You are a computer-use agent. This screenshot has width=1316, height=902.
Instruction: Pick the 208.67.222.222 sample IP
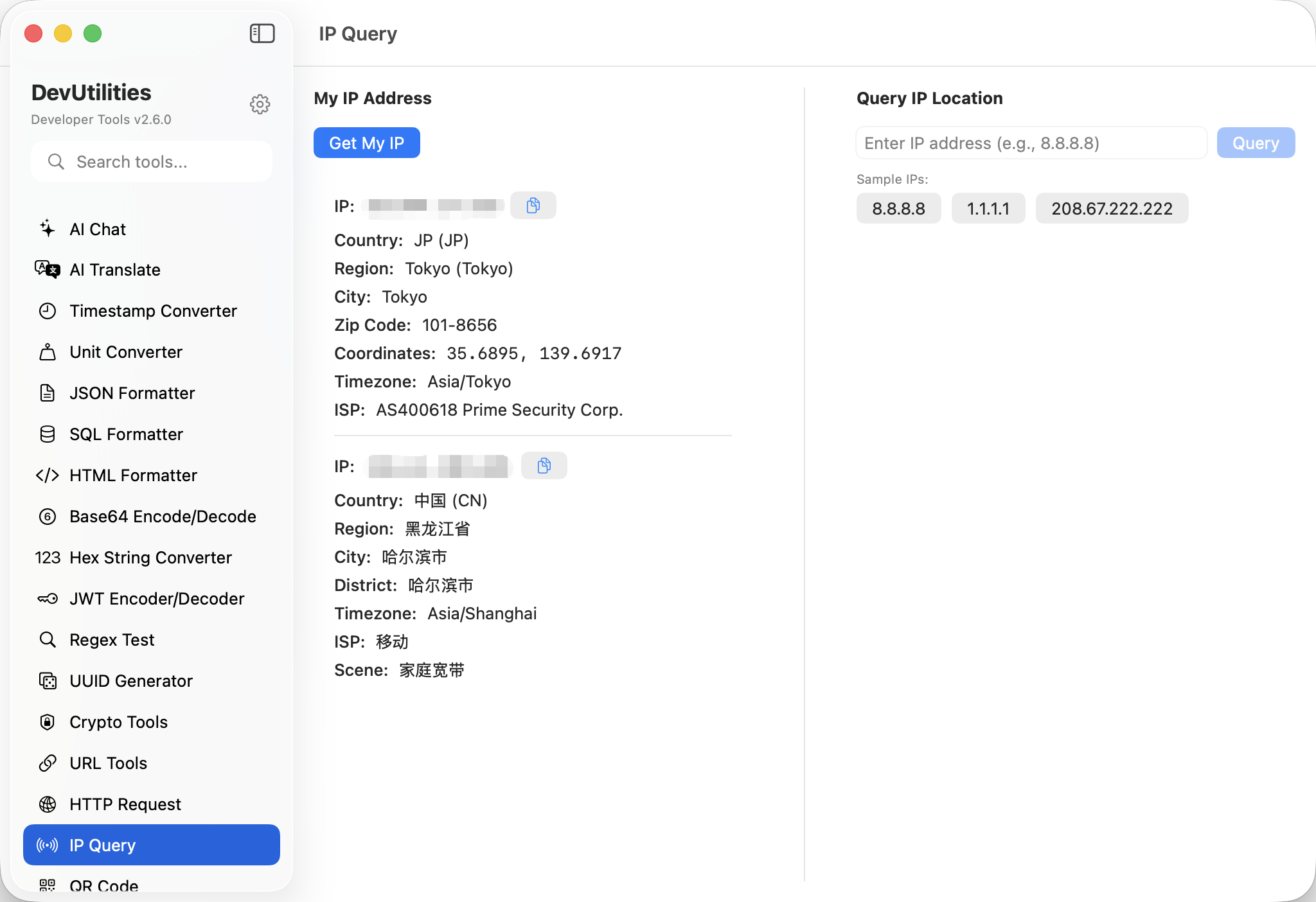pyautogui.click(x=1111, y=209)
